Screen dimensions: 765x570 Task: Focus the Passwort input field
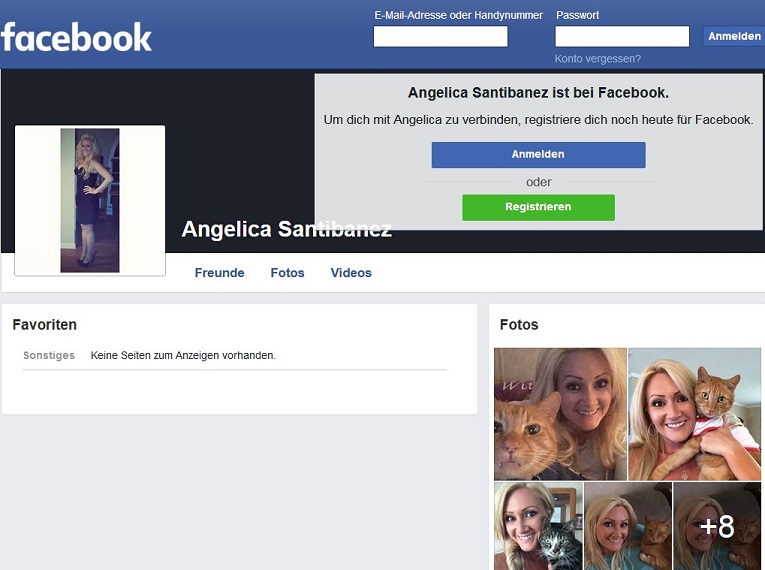[x=622, y=36]
